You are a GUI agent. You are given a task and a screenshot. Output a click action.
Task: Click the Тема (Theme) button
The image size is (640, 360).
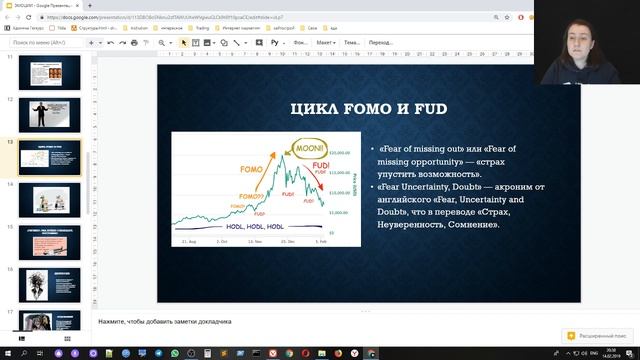(x=351, y=43)
